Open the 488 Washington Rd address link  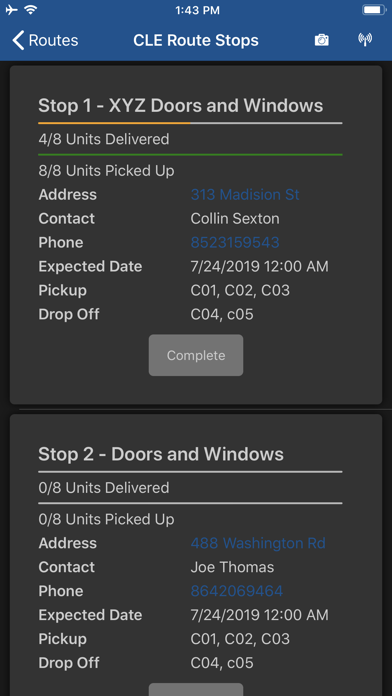coord(258,543)
